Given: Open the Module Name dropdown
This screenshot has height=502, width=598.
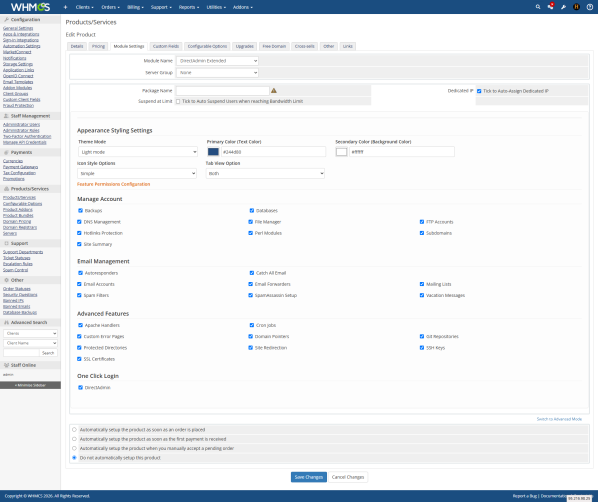Looking at the screenshot, I should coord(217,61).
